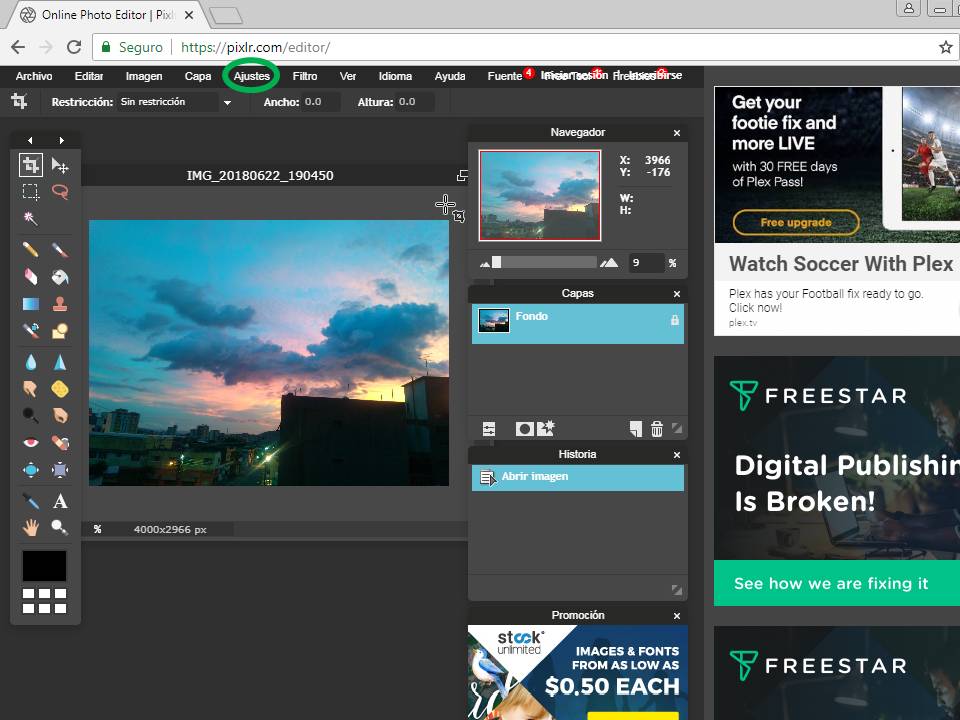Open the Archivo menu

(34, 76)
